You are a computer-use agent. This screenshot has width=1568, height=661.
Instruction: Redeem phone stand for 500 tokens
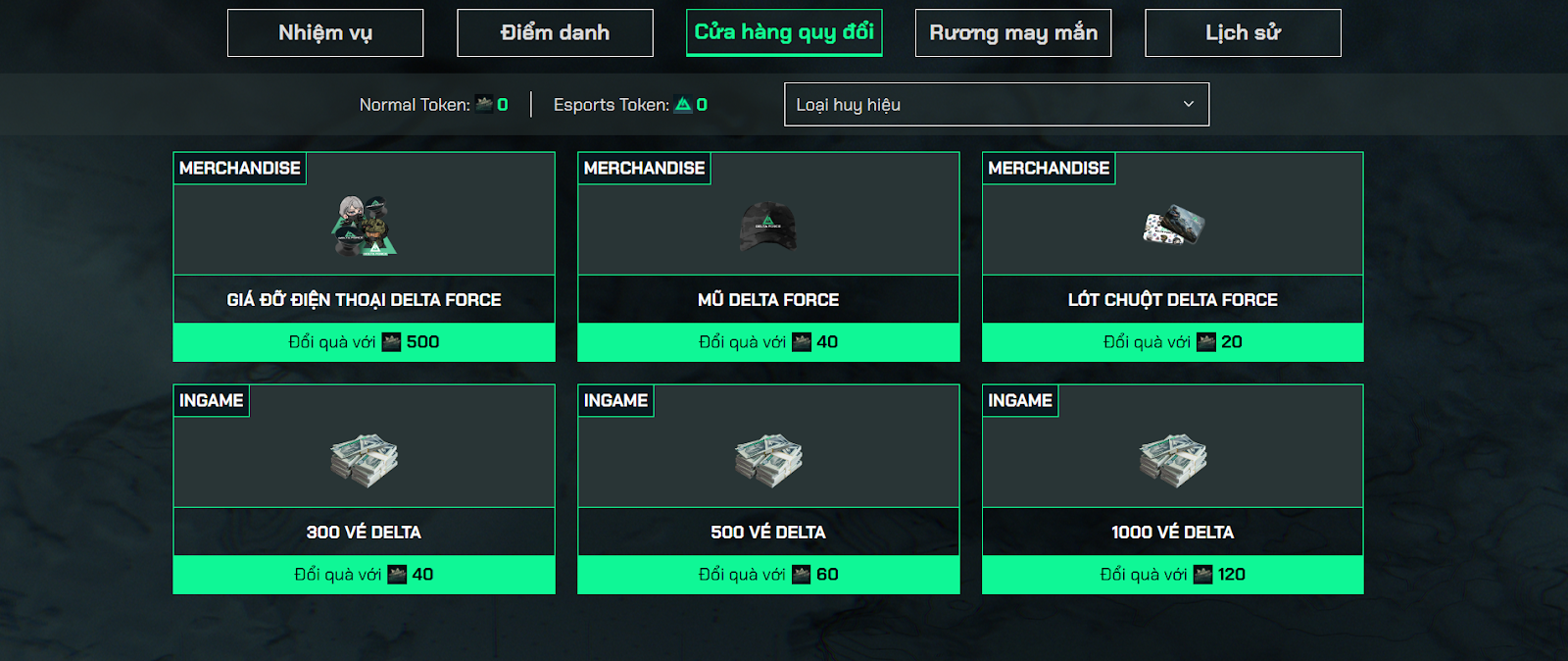click(x=364, y=342)
